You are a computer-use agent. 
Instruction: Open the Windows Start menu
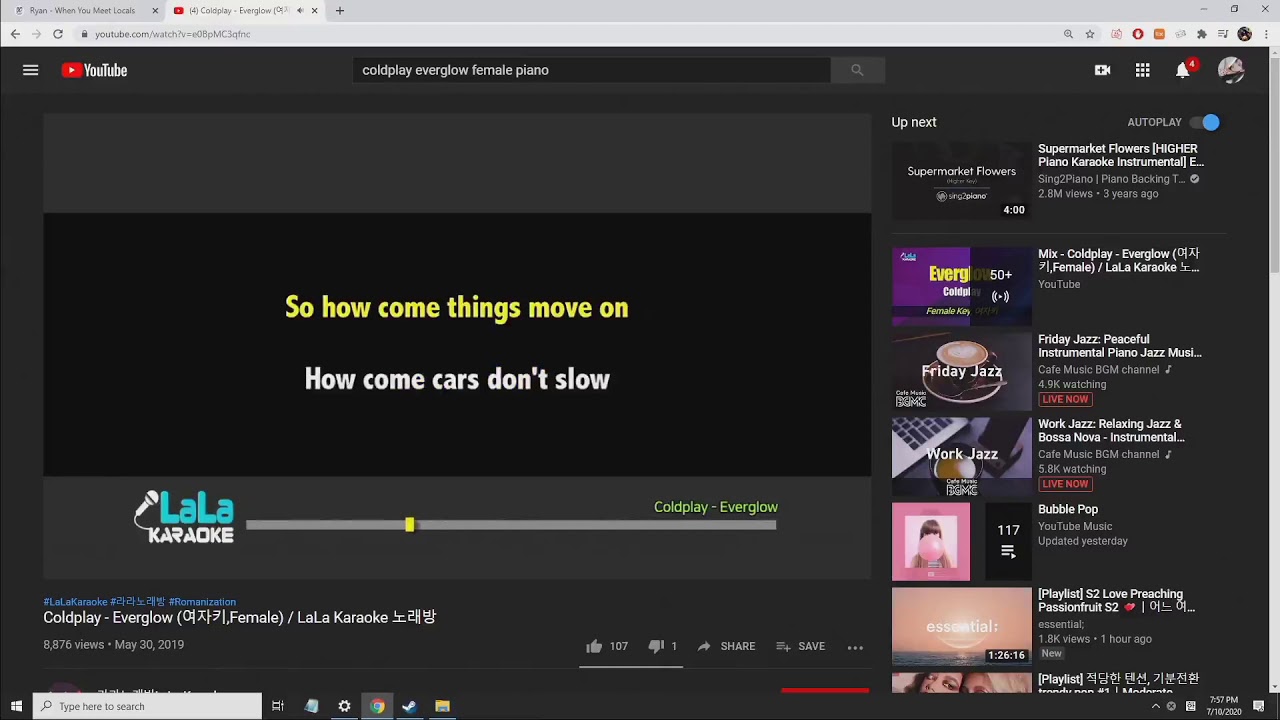coord(16,706)
